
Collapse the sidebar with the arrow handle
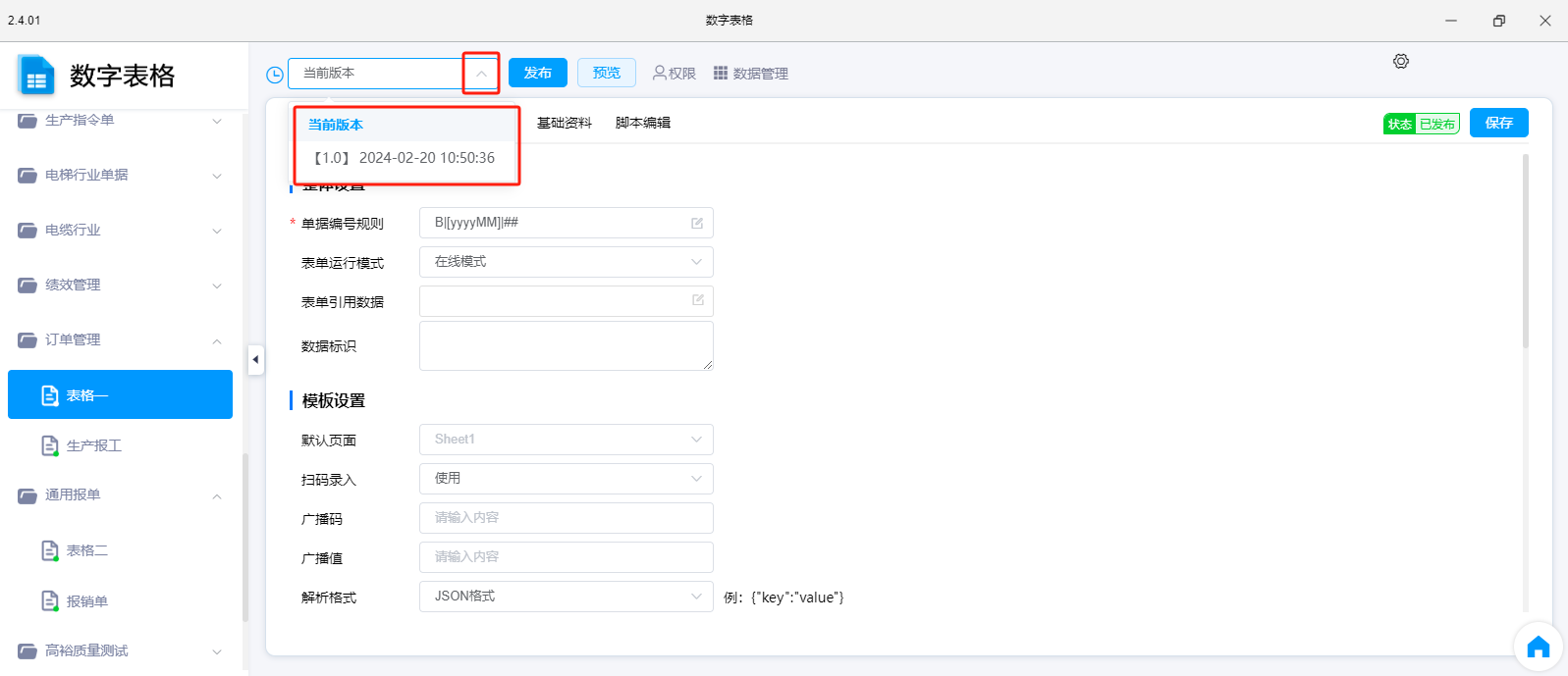pyautogui.click(x=255, y=359)
